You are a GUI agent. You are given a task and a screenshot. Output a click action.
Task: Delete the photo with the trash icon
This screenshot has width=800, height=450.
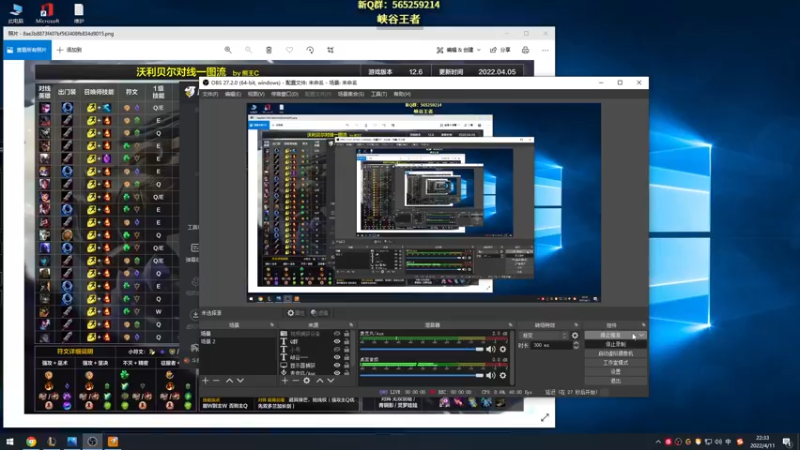(269, 50)
